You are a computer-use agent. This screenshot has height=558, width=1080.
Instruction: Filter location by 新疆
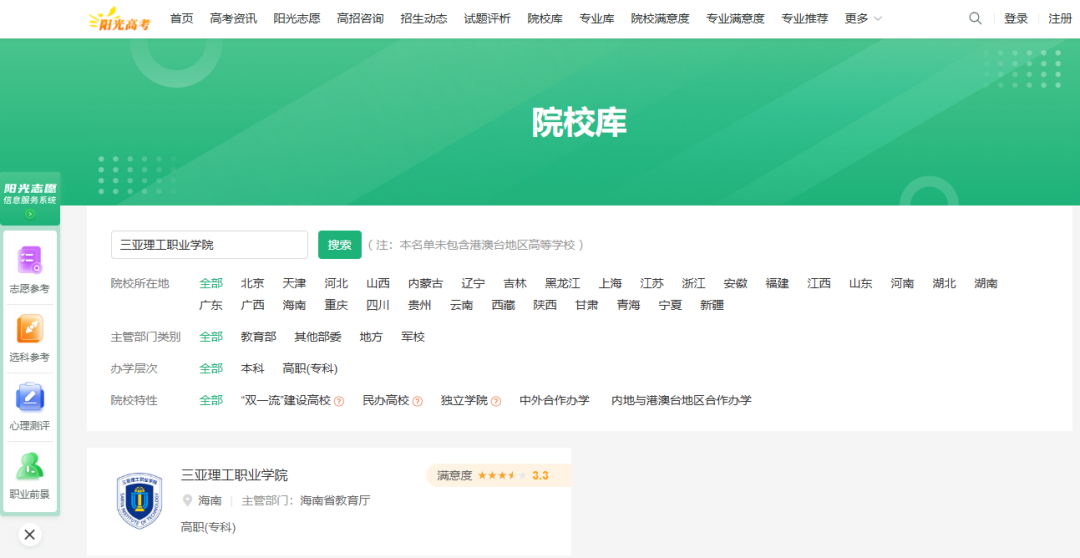(x=712, y=305)
